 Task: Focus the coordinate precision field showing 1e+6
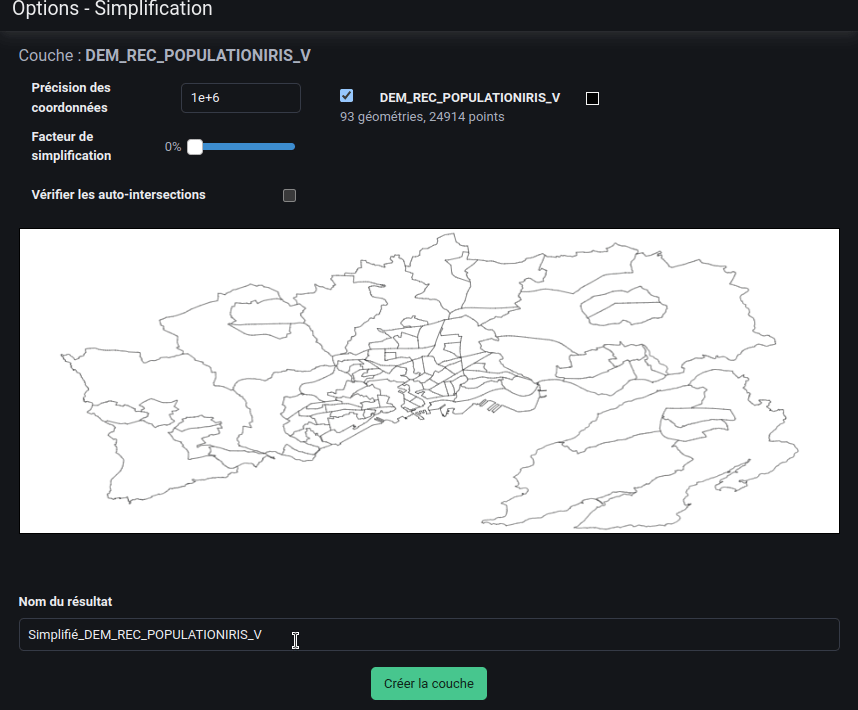(x=240, y=98)
